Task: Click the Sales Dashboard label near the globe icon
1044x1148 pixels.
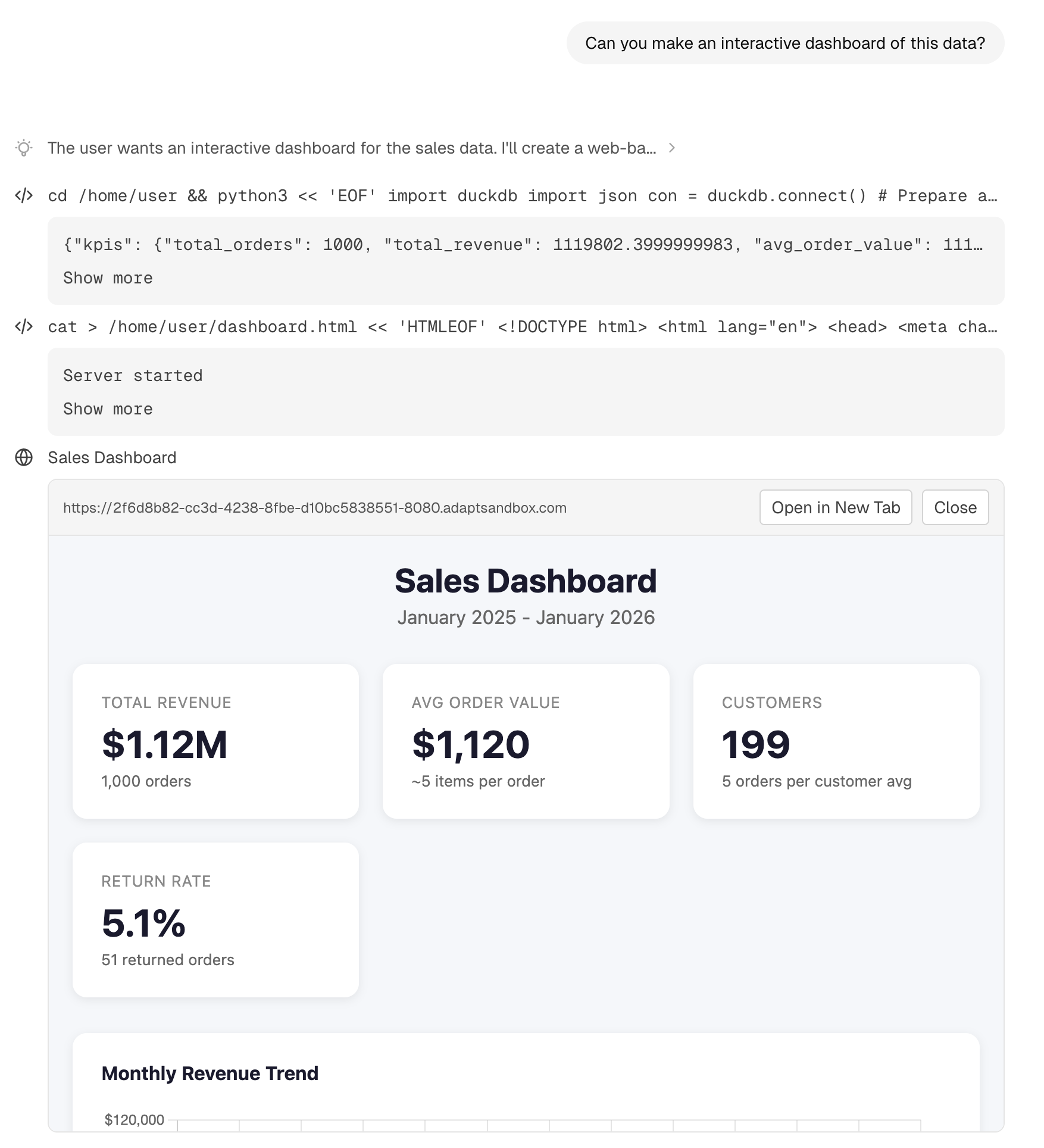Action: point(112,457)
